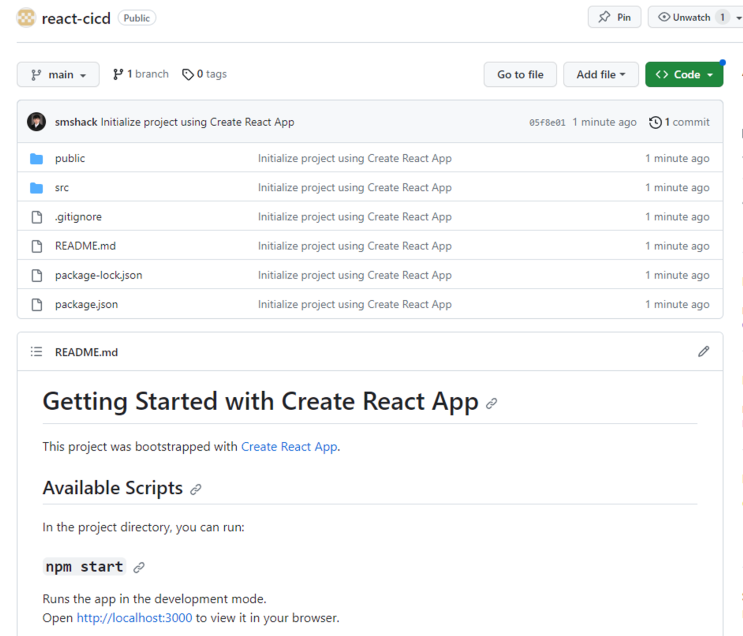Open commit message in the package.json row
The image size is (743, 636).
(354, 304)
